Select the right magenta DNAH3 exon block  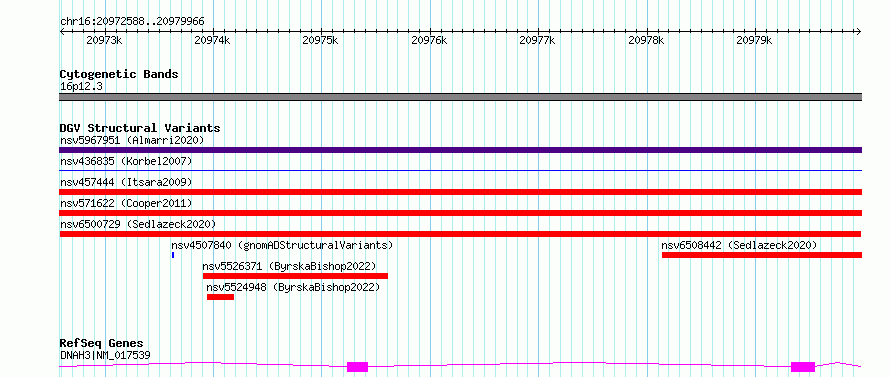[x=803, y=367]
